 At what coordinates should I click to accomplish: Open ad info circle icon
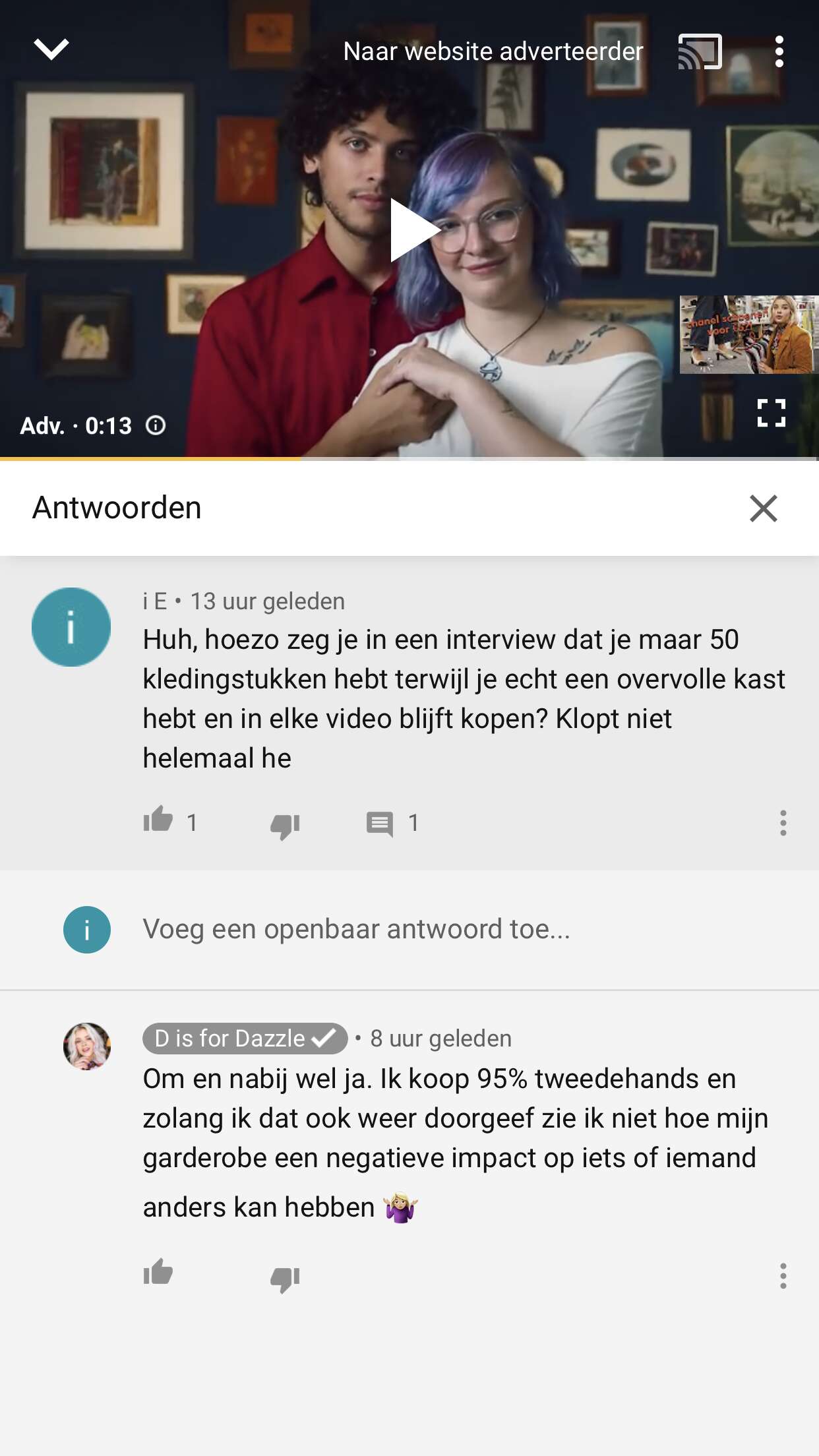coord(156,425)
